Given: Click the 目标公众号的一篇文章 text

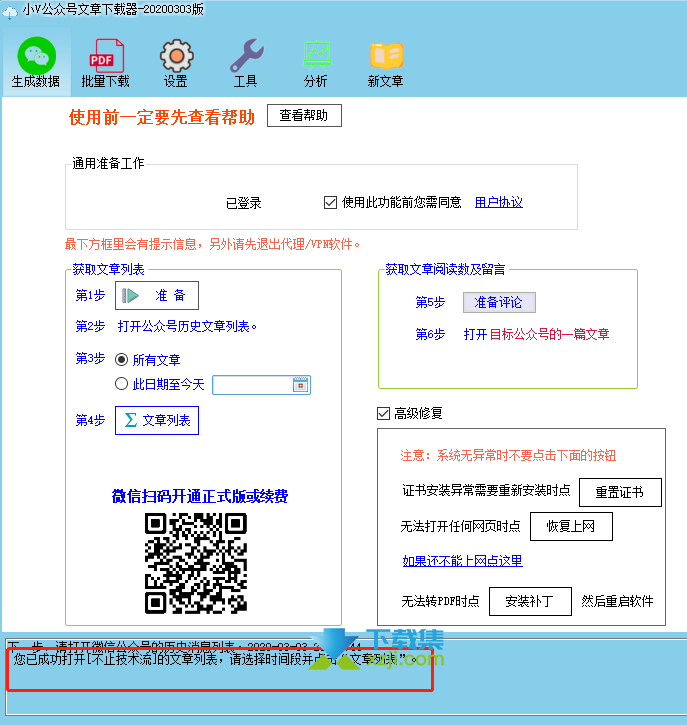Looking at the screenshot, I should click(x=549, y=334).
